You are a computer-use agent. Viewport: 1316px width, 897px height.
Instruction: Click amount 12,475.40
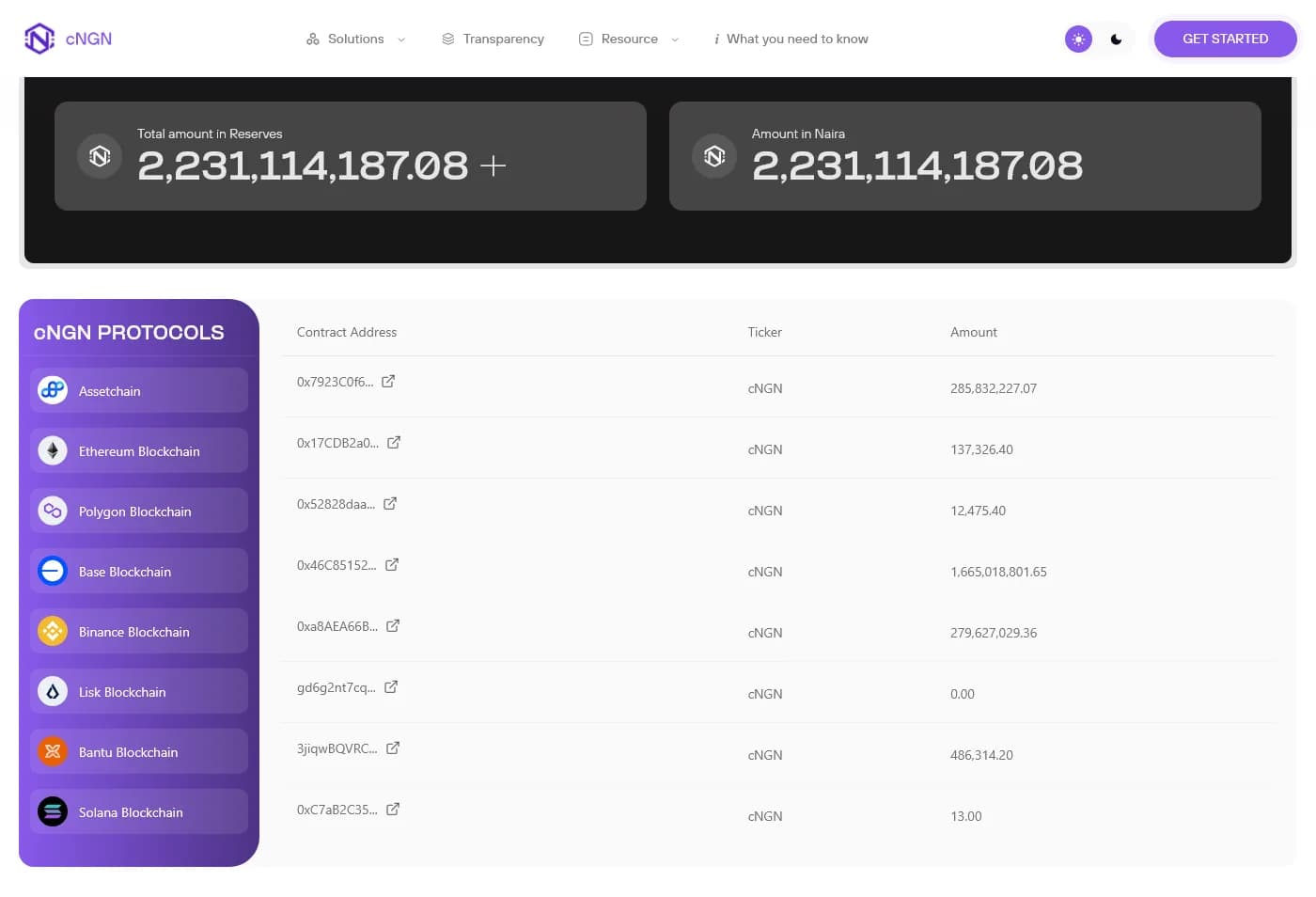pos(978,511)
